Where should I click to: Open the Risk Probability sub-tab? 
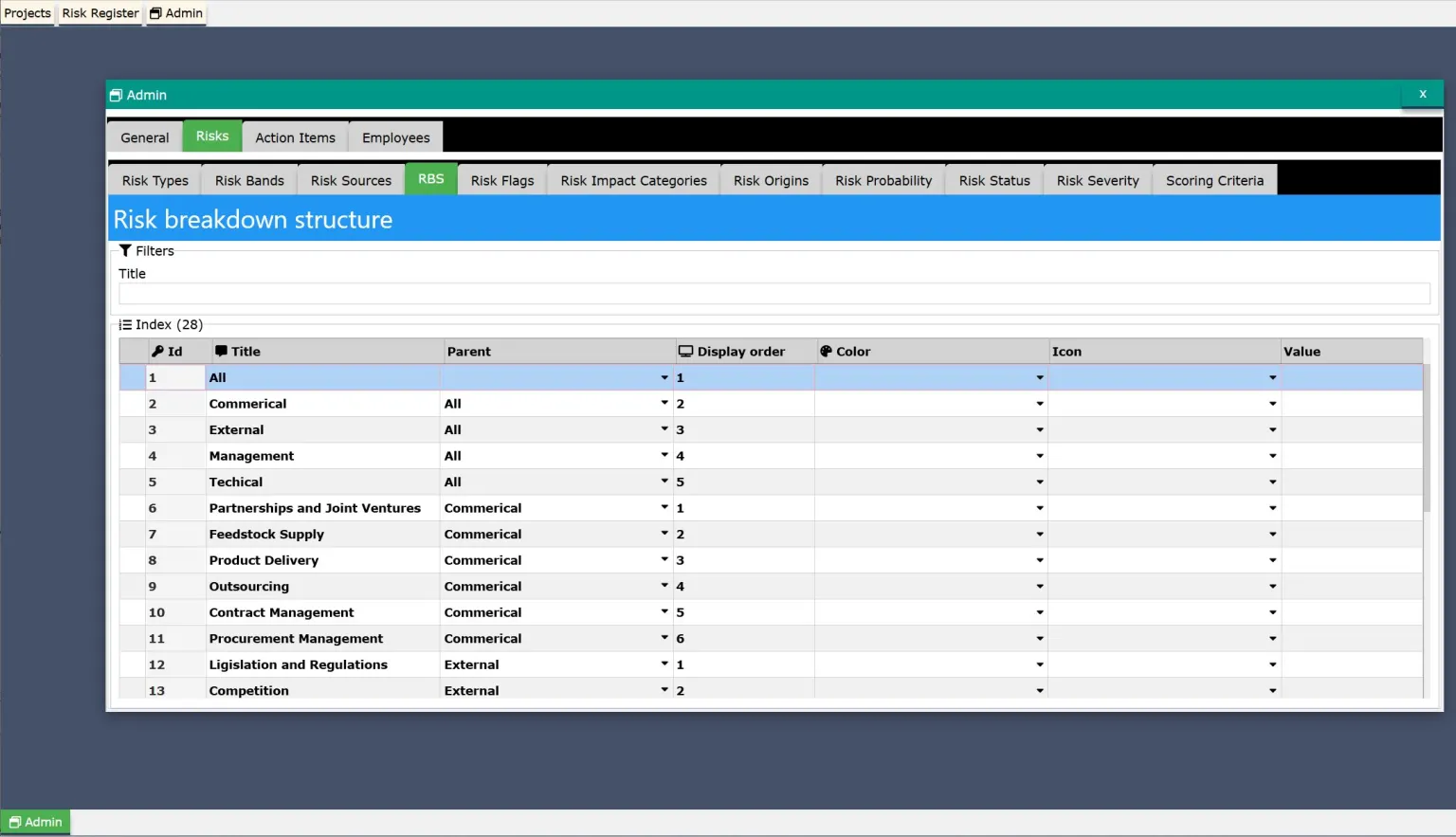(x=883, y=181)
